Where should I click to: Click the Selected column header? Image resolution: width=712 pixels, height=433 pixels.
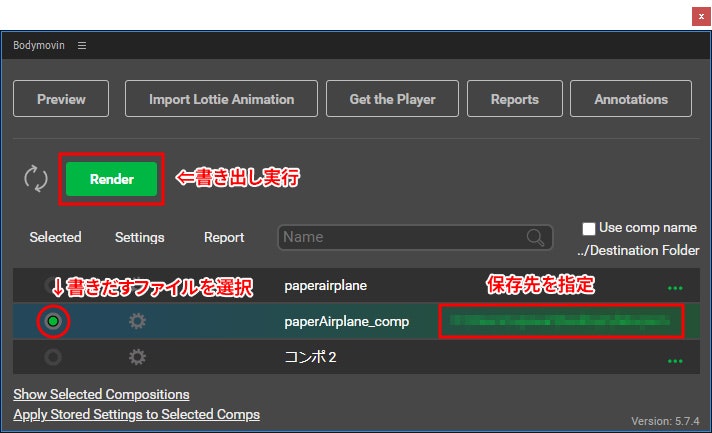55,237
